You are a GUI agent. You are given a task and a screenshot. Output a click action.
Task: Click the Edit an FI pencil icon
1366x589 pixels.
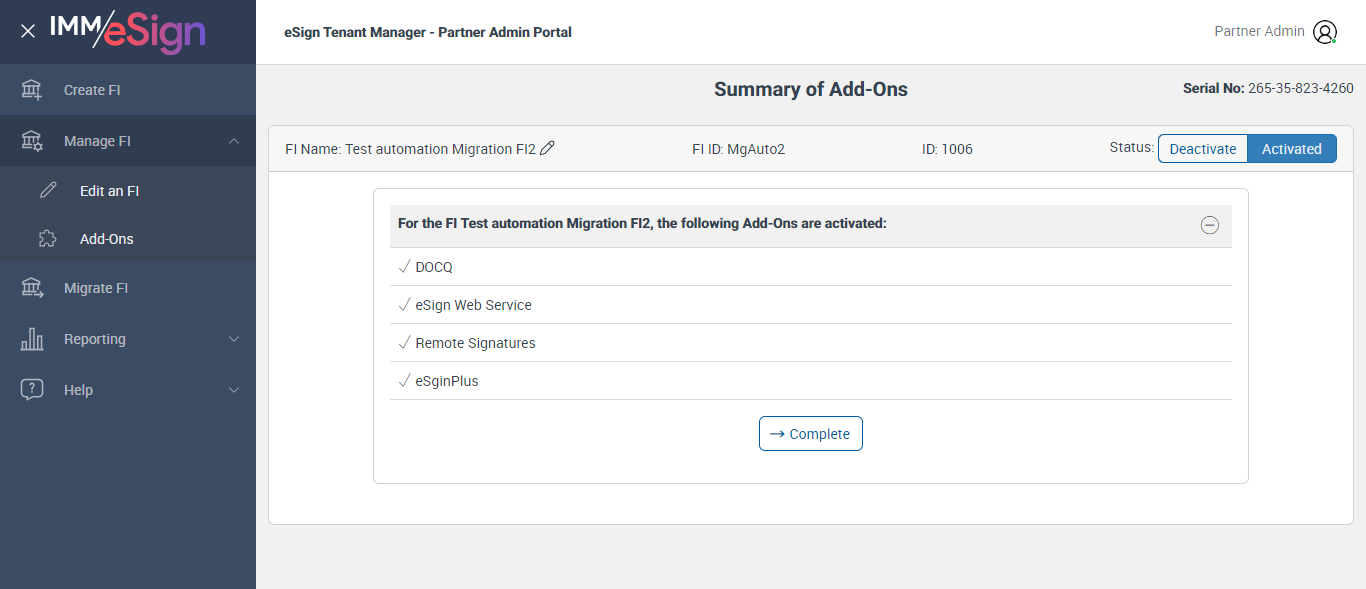[x=48, y=191]
